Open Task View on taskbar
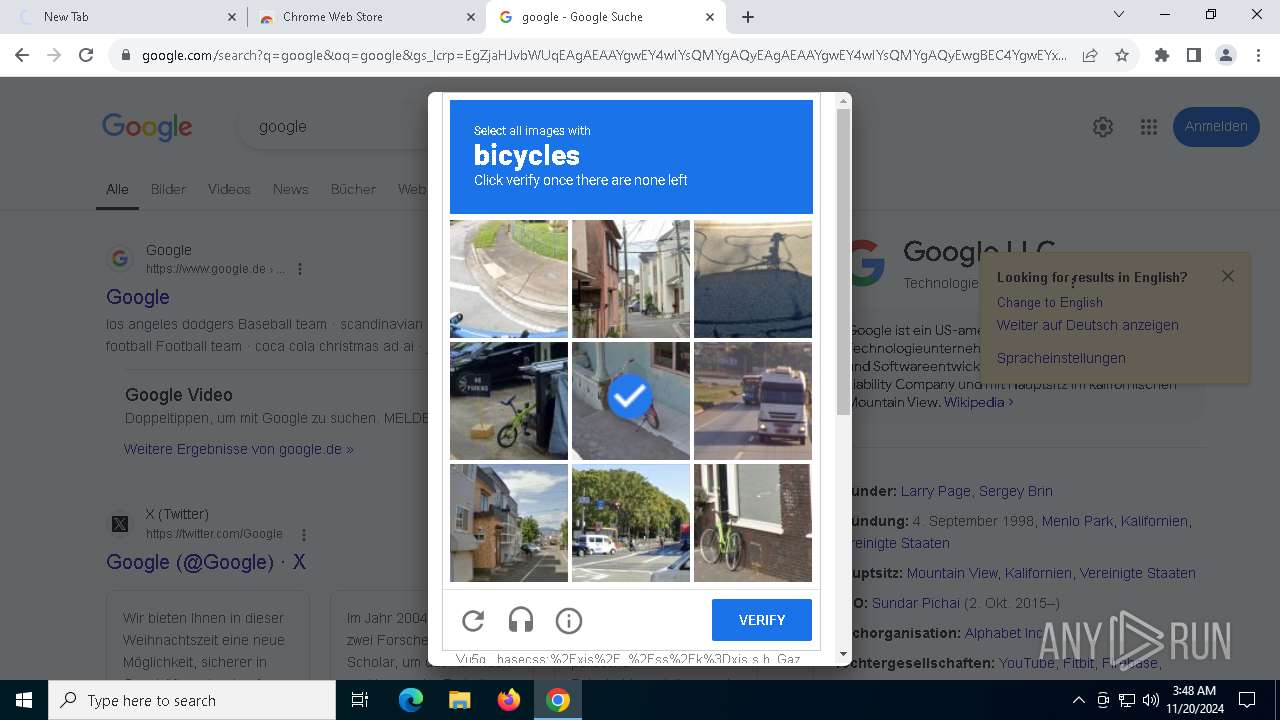This screenshot has width=1280, height=720. (360, 700)
